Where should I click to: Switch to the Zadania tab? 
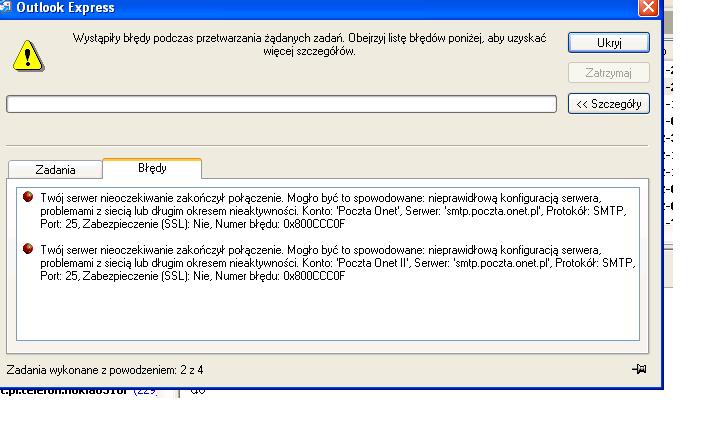55,170
